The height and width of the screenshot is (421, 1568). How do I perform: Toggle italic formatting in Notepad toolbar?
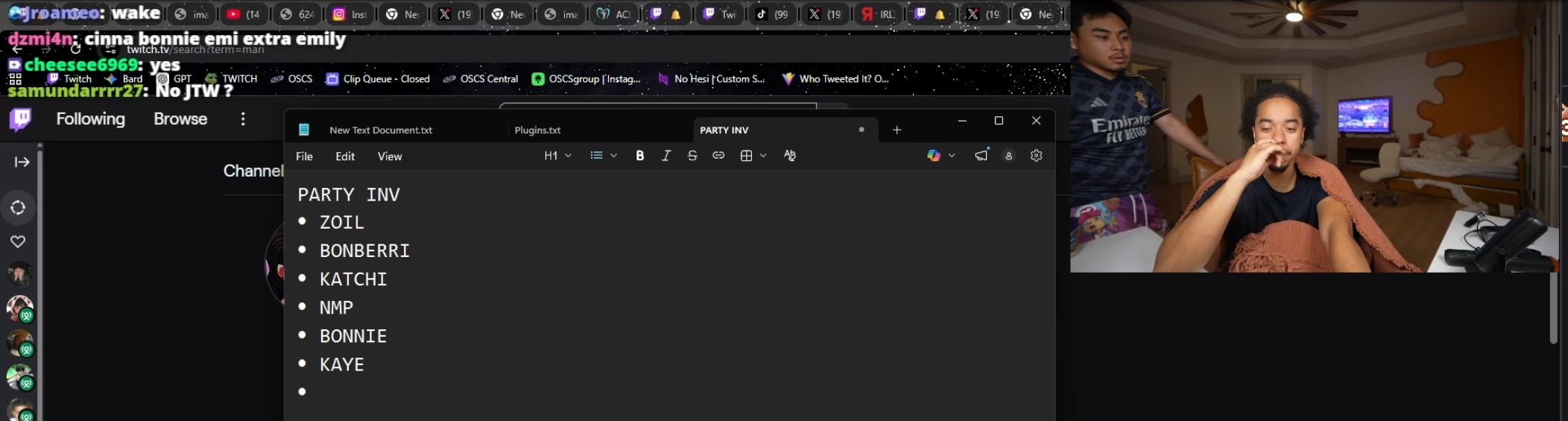(x=666, y=156)
